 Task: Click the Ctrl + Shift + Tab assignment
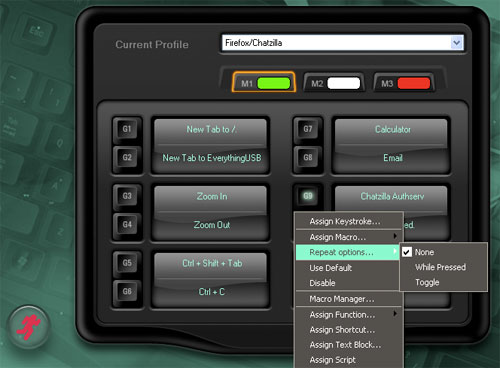click(211, 264)
